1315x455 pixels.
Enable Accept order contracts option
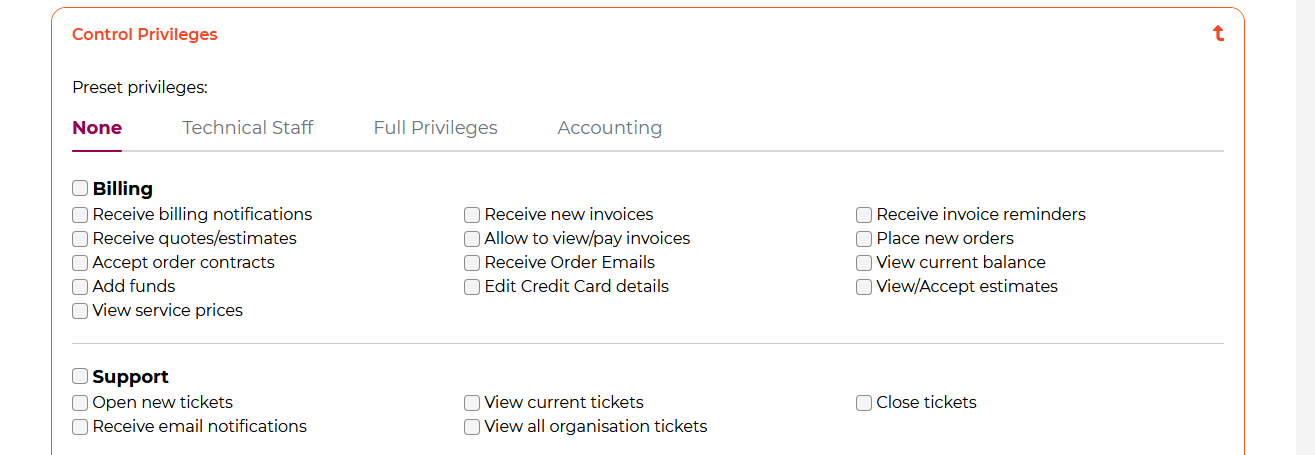(x=80, y=262)
